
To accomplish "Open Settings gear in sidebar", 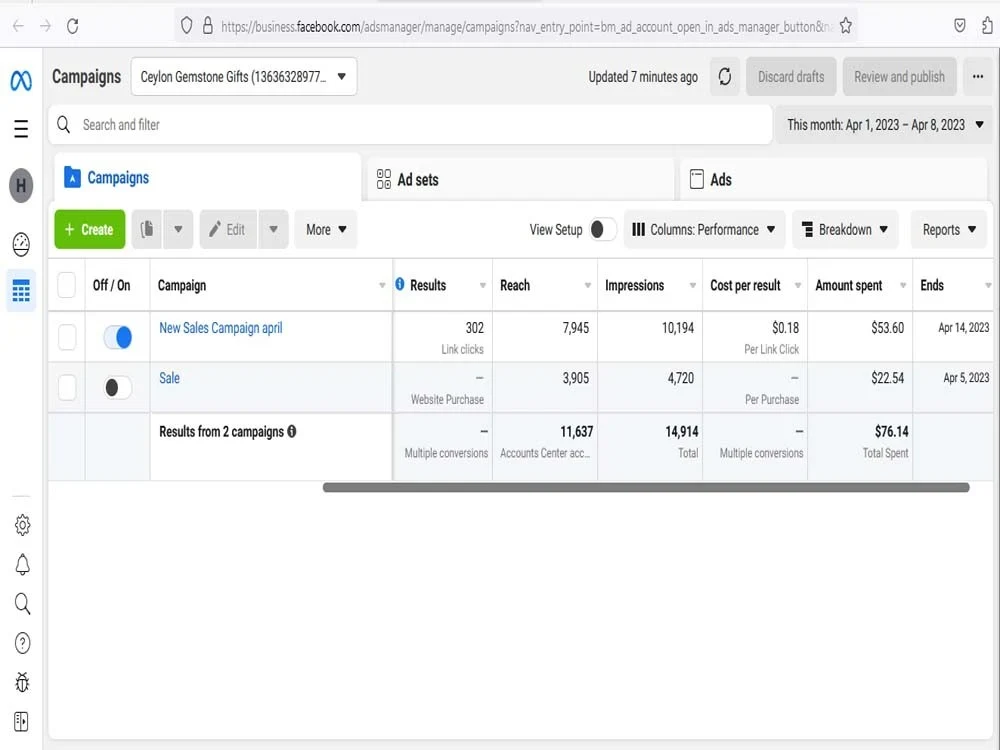I will coord(22,526).
